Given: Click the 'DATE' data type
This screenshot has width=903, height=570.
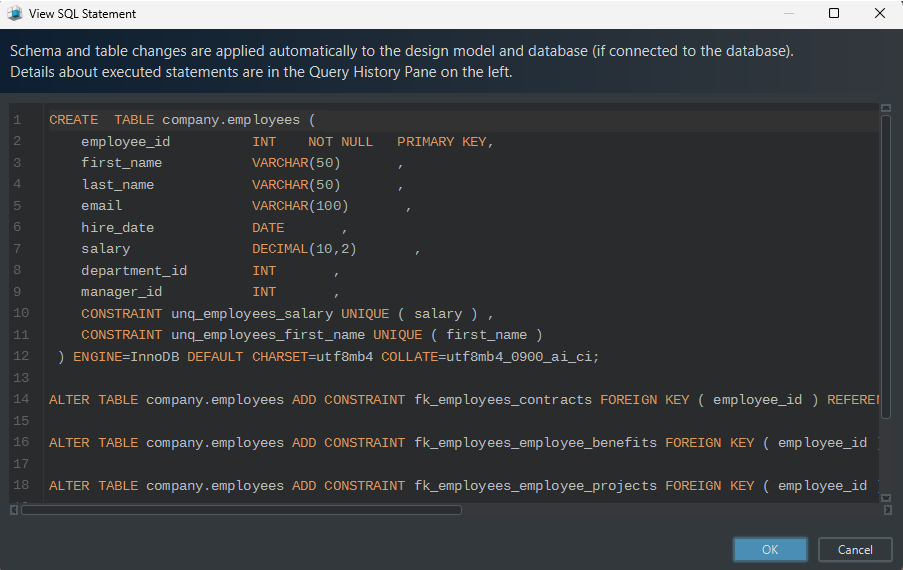Looking at the screenshot, I should point(268,228).
